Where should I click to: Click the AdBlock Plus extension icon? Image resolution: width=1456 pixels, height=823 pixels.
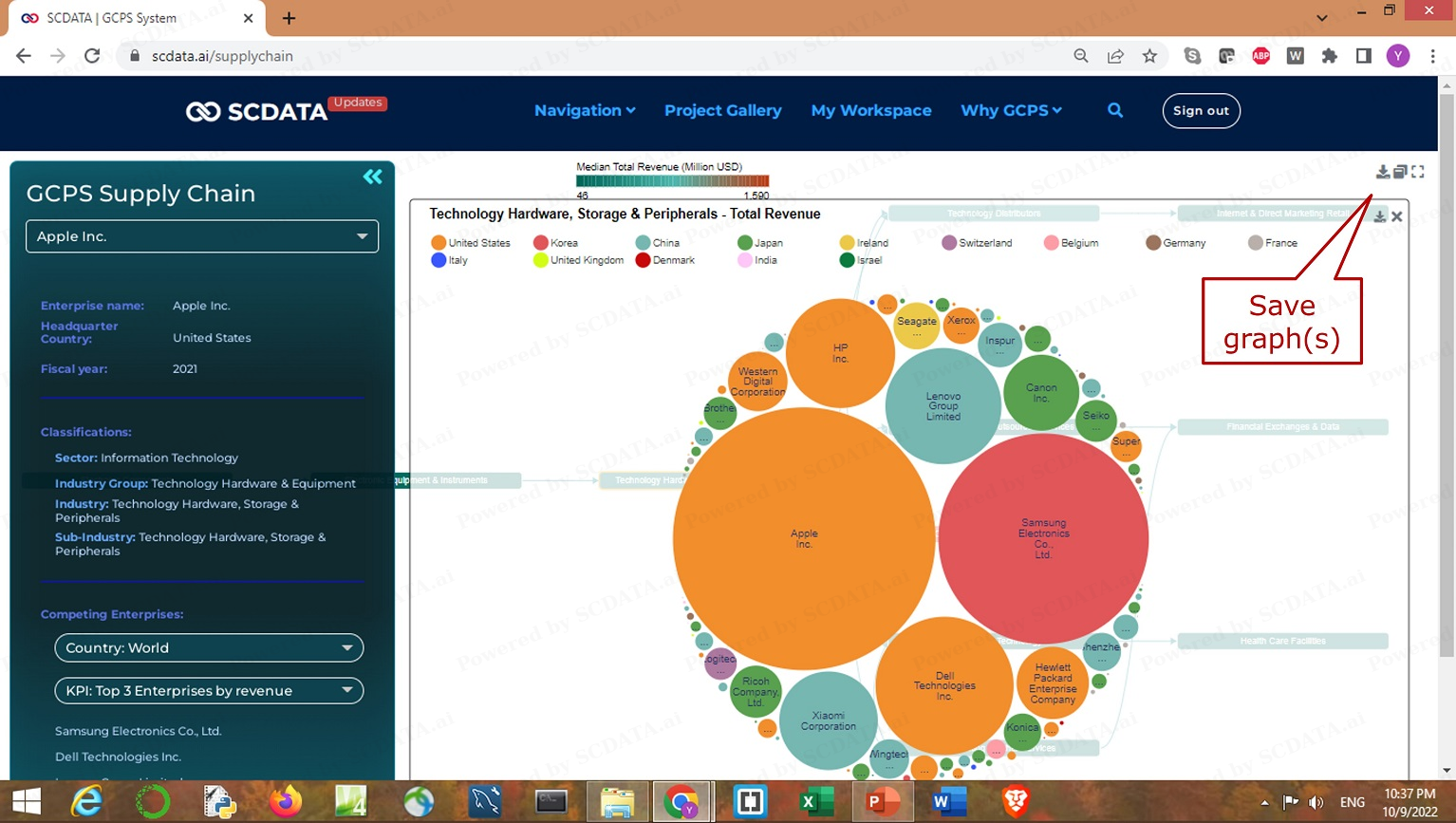[1260, 56]
